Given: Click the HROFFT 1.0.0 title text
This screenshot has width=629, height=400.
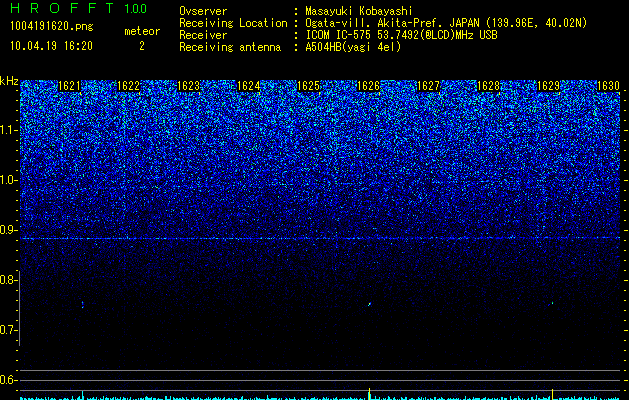Looking at the screenshot, I should click(x=78, y=8).
